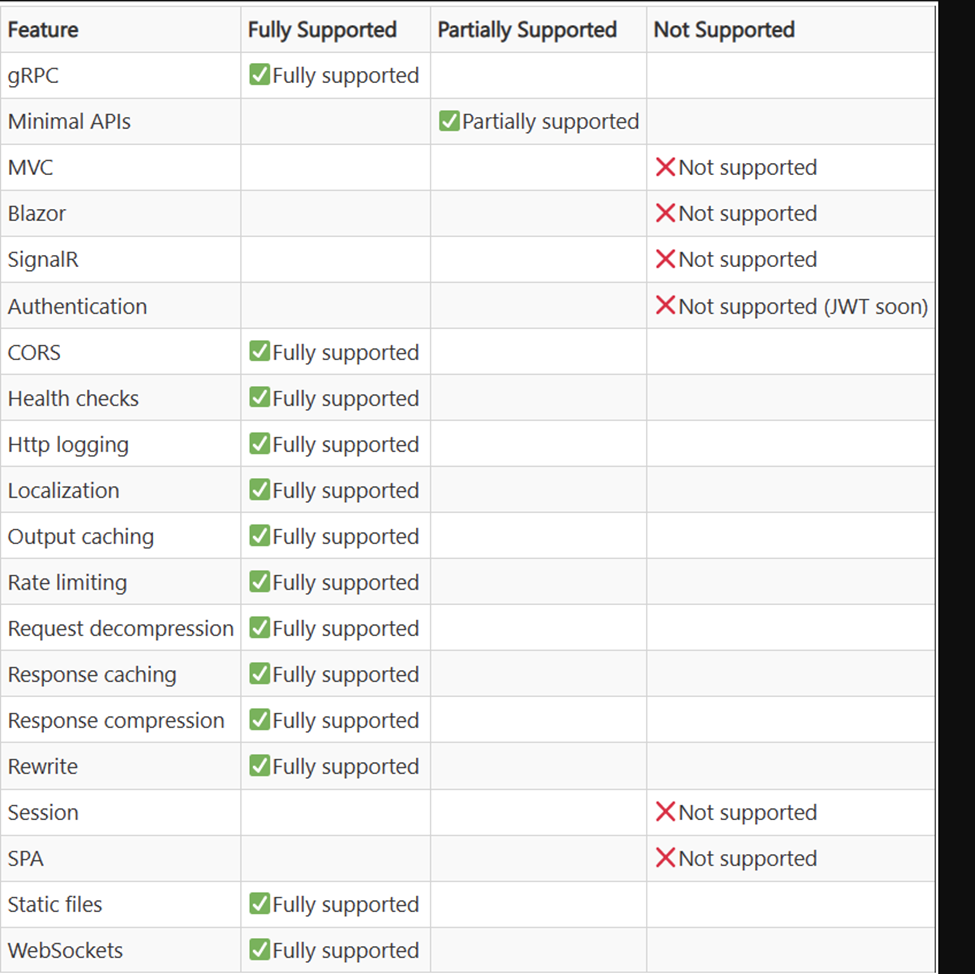Click the red X in Session row
The image size is (975, 974).
click(665, 812)
